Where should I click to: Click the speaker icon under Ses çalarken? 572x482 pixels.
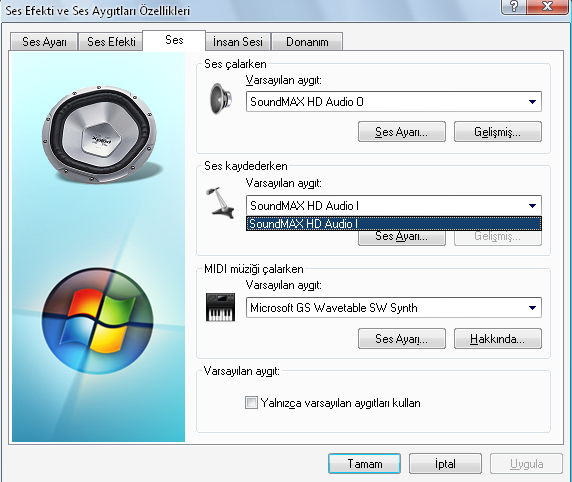click(221, 99)
